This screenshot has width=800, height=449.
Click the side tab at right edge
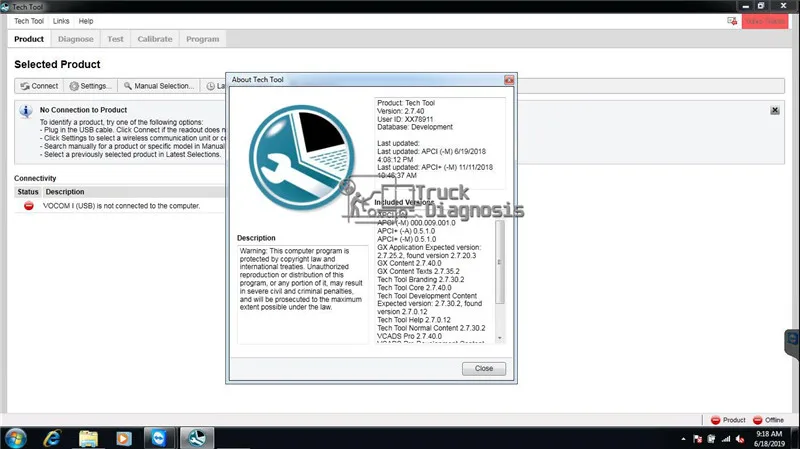[792, 344]
